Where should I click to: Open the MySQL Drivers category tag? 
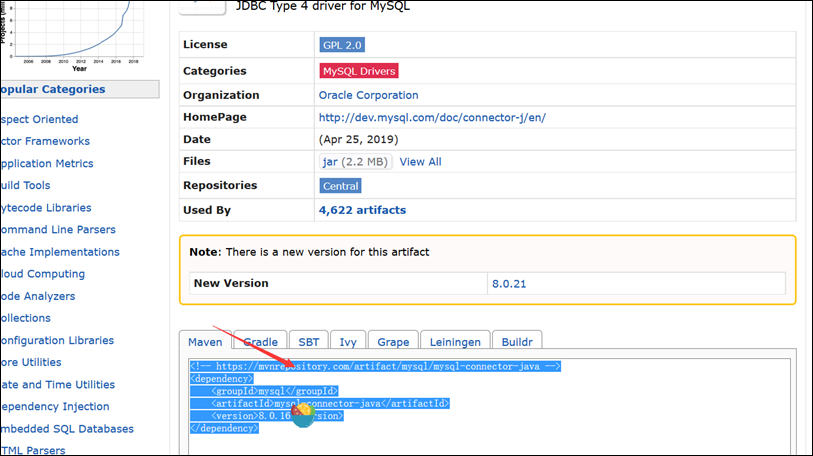pos(359,71)
